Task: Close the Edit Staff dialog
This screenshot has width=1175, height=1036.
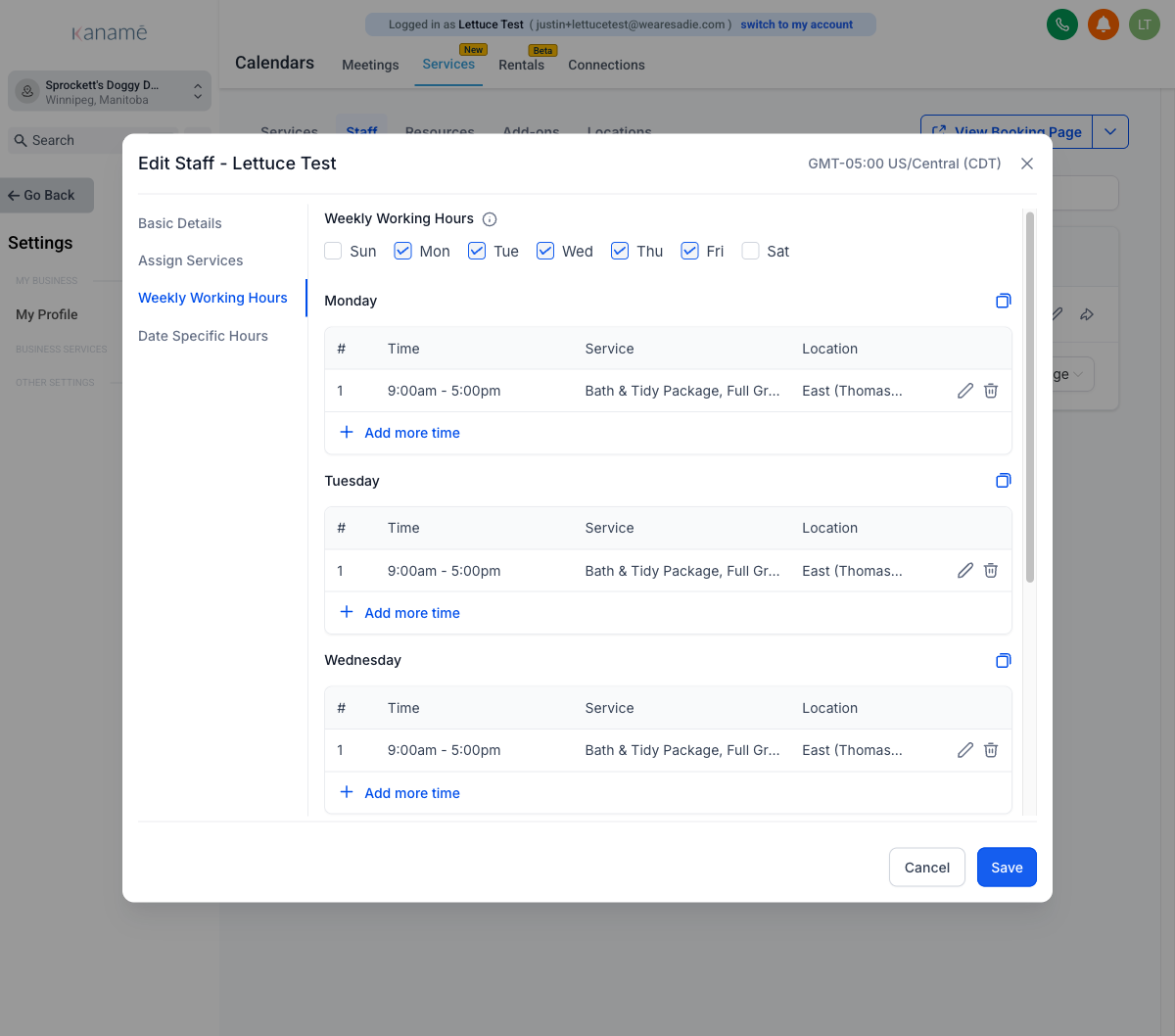Action: point(1027,164)
